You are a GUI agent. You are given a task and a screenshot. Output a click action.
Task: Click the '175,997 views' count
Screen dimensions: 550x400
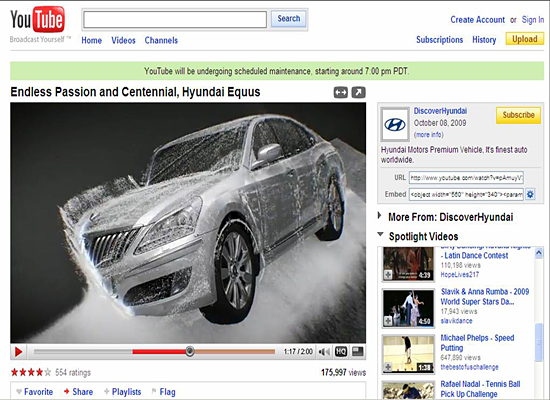point(343,372)
